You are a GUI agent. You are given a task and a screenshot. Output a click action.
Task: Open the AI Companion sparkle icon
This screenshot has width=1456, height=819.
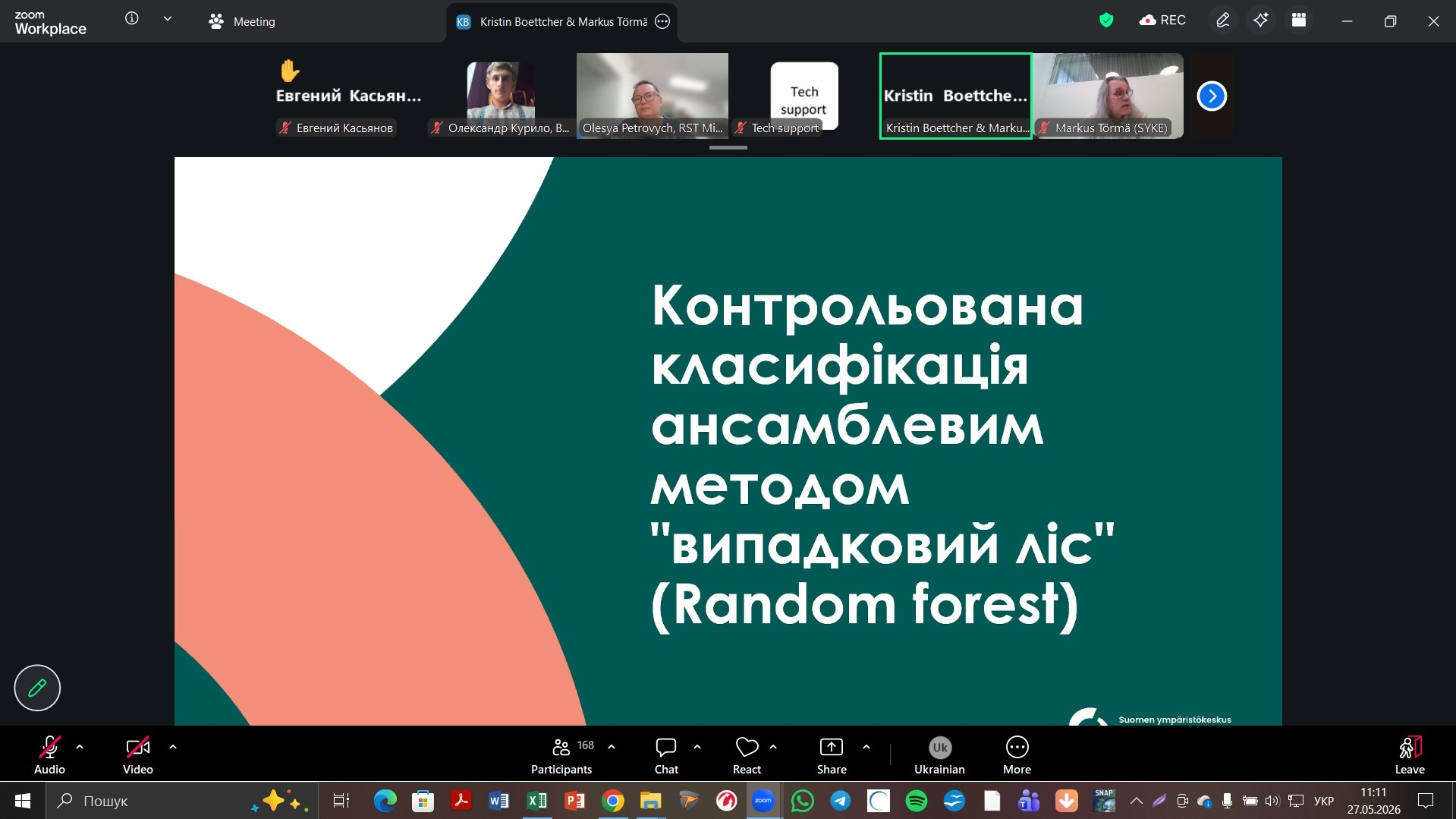coord(1261,20)
